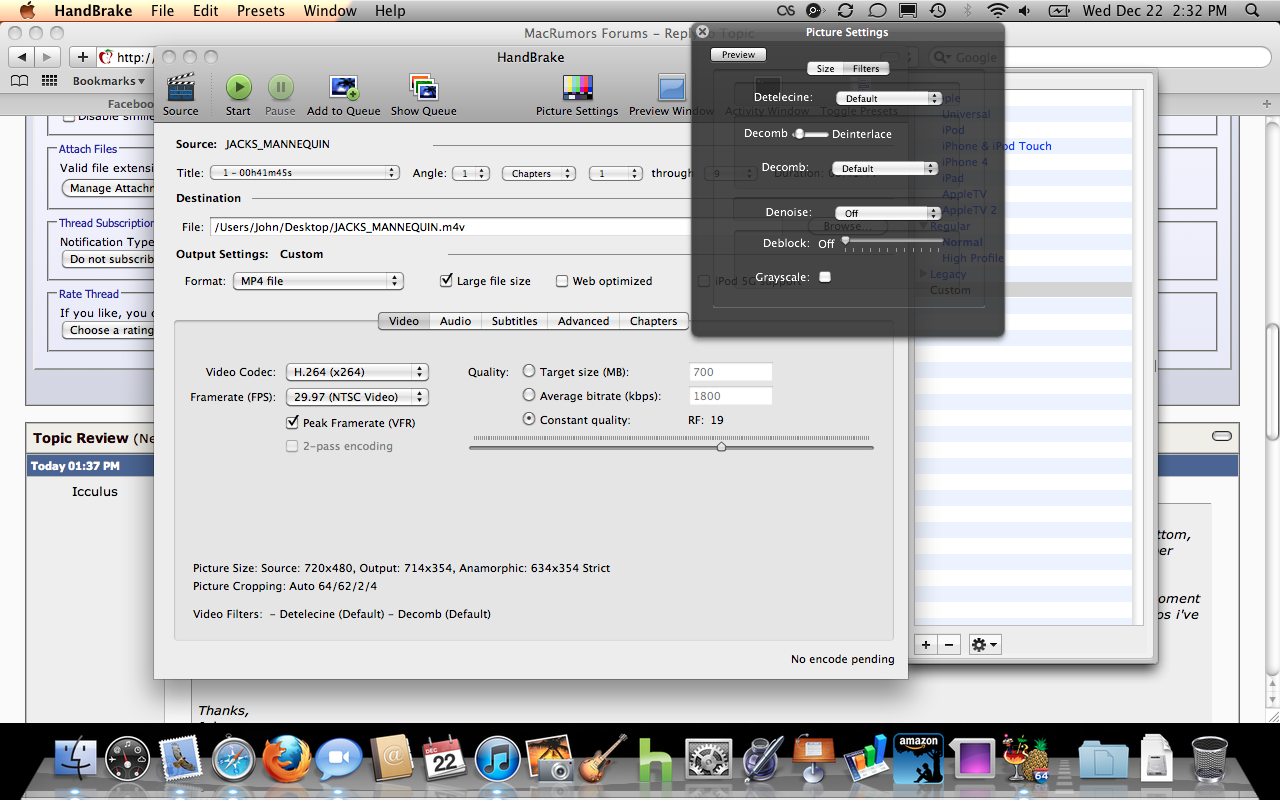
Task: Open the Video Codec dropdown
Action: 357,372
